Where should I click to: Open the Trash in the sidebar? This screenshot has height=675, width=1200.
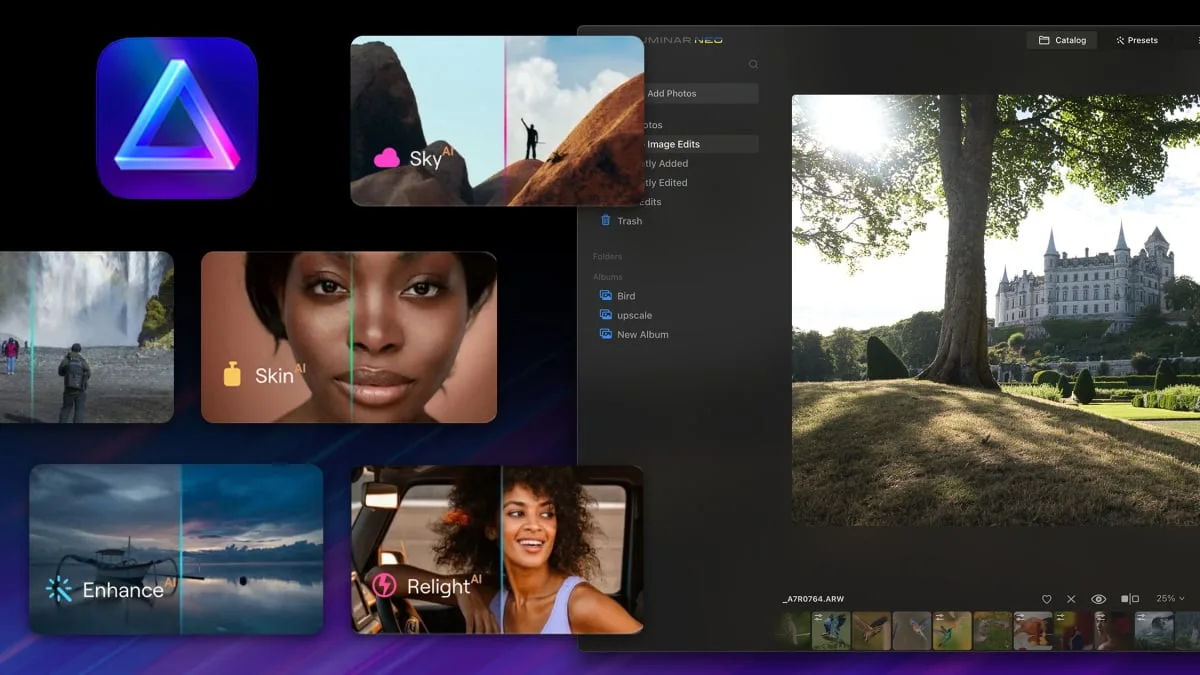point(628,220)
